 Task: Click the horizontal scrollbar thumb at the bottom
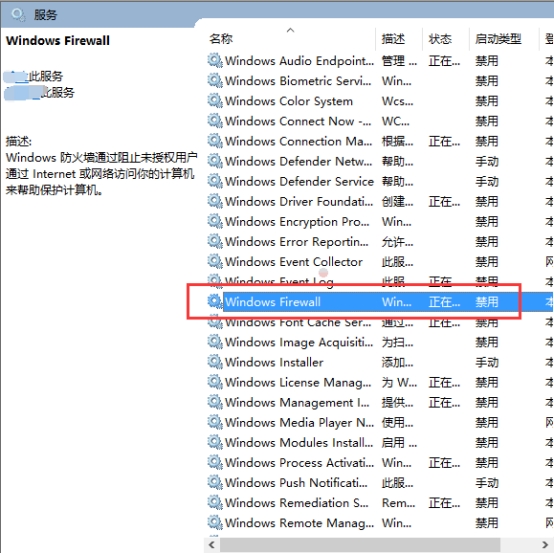tap(360, 545)
